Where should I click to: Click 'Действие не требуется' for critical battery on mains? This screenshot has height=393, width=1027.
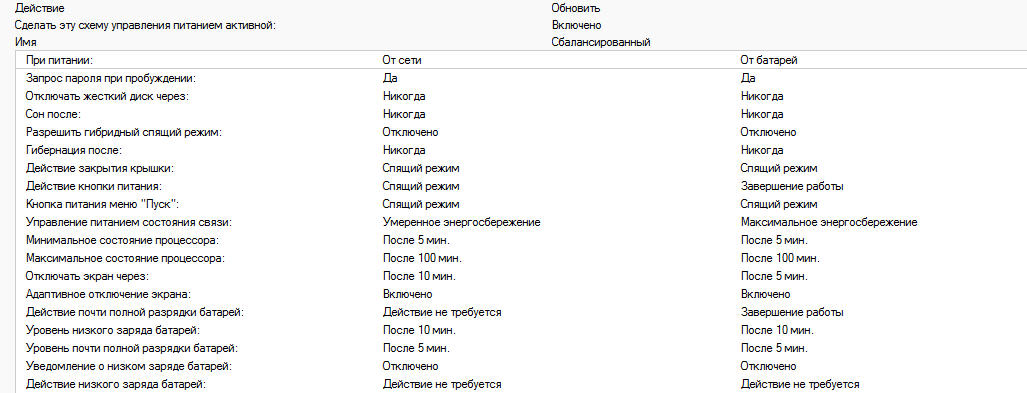point(442,312)
